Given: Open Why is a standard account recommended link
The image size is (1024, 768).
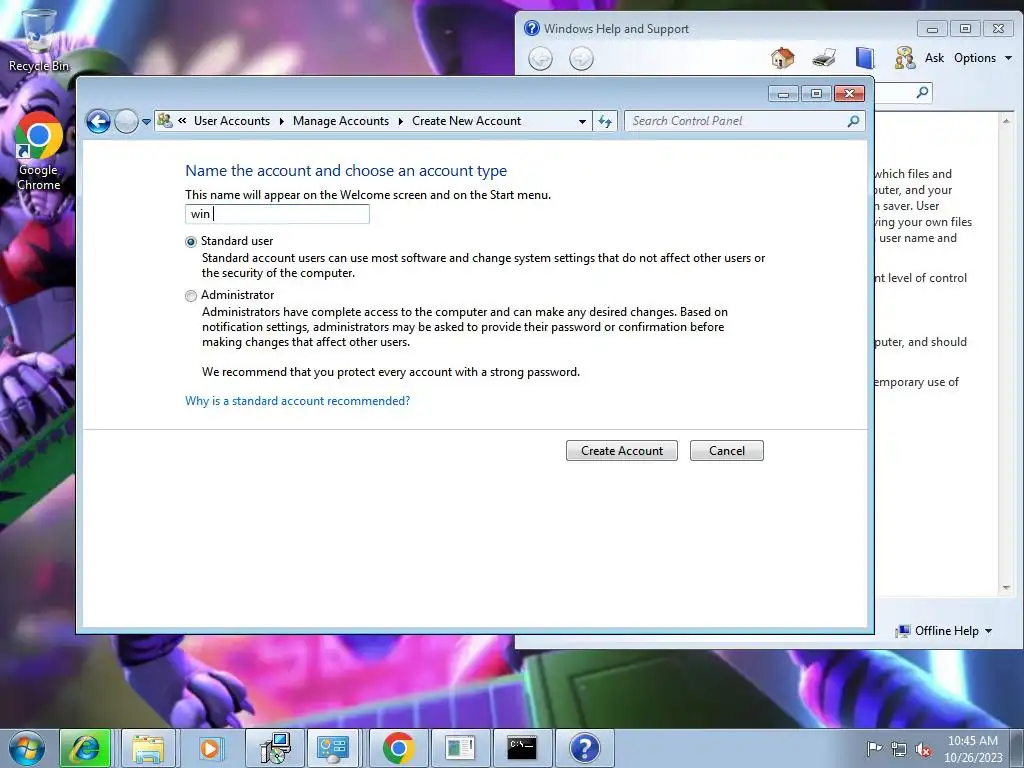Looking at the screenshot, I should click(298, 401).
